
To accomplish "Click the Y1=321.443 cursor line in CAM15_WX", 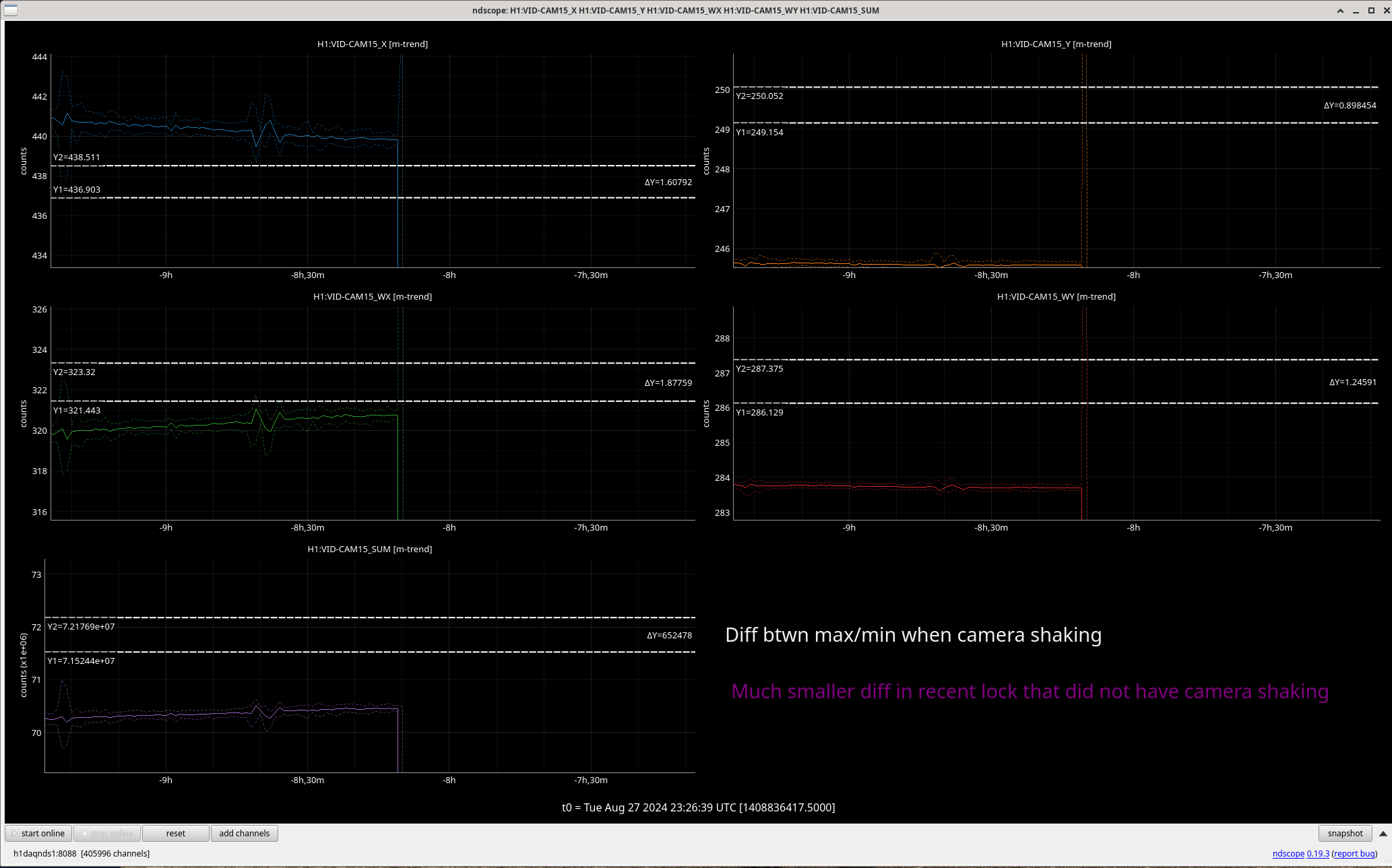I will coord(373,401).
